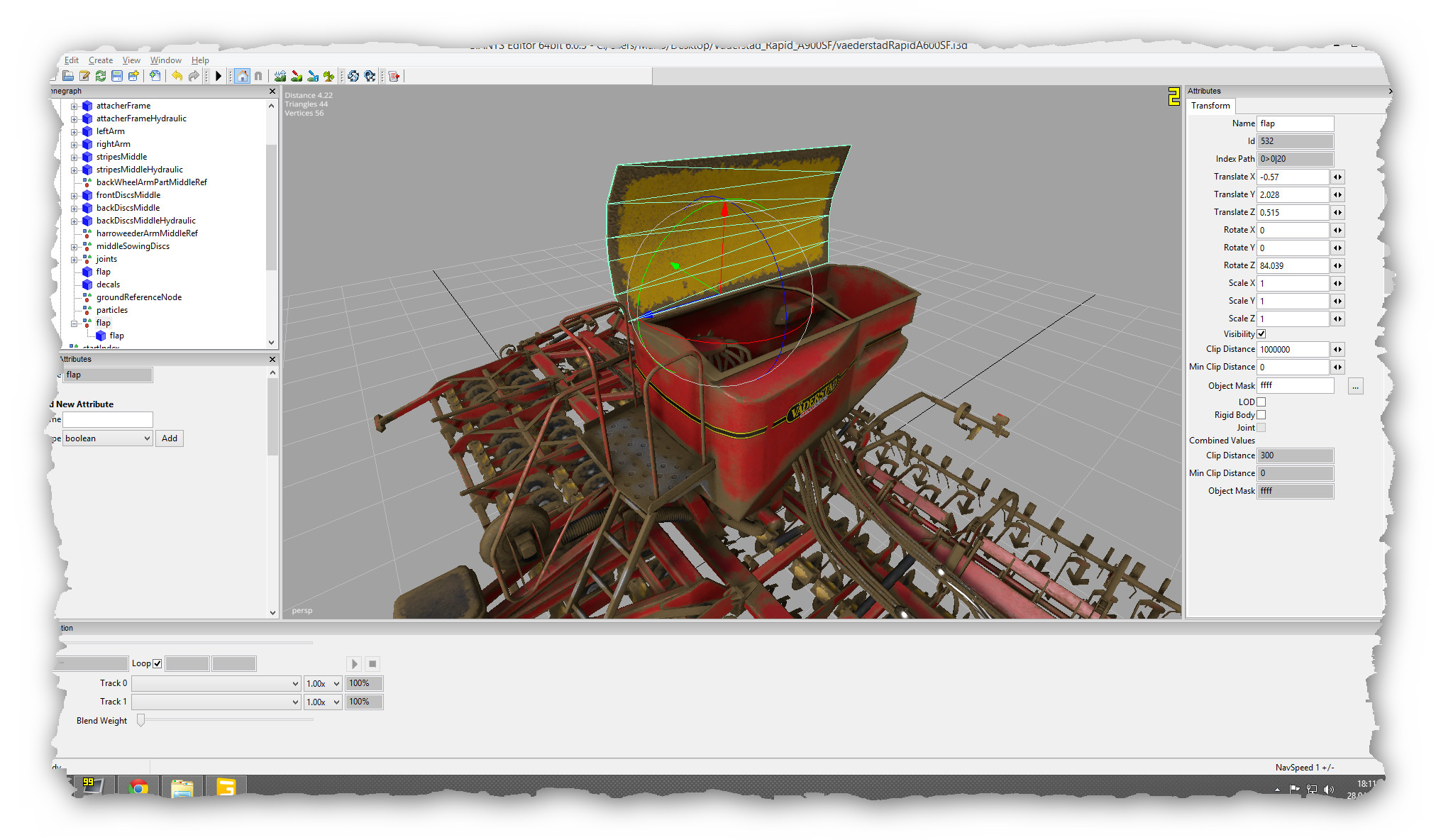Viewport: 1436px width, 840px height.
Task: Expand the attacherFrame tree node
Action: pyautogui.click(x=74, y=106)
